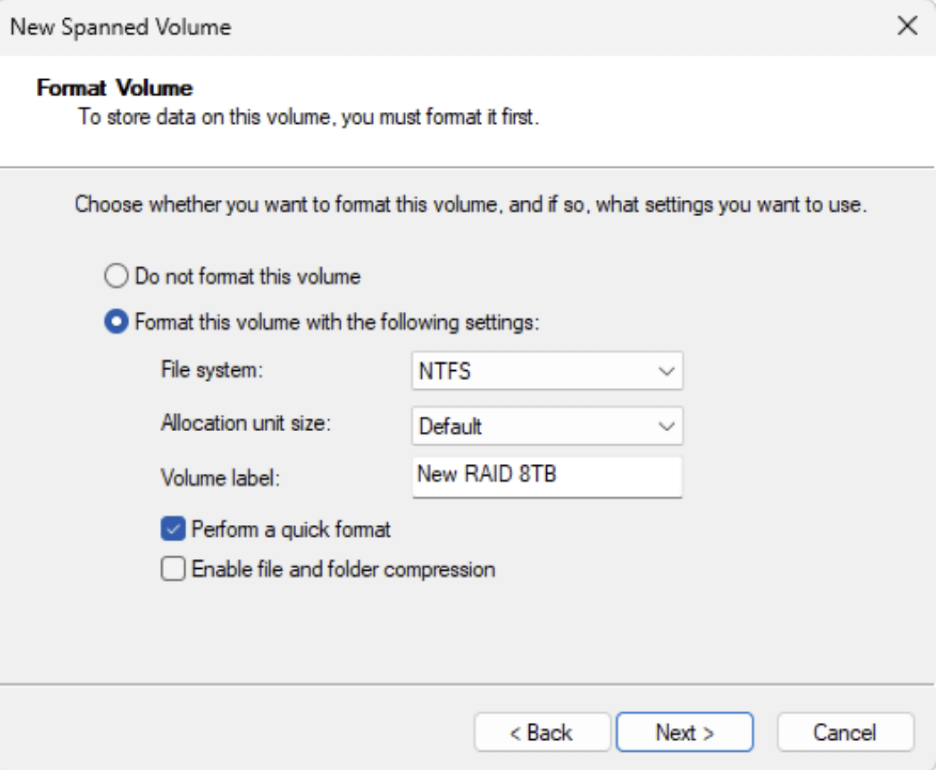Image resolution: width=936 pixels, height=770 pixels.
Task: Click the chevron arrow on File system combo
Action: point(666,372)
